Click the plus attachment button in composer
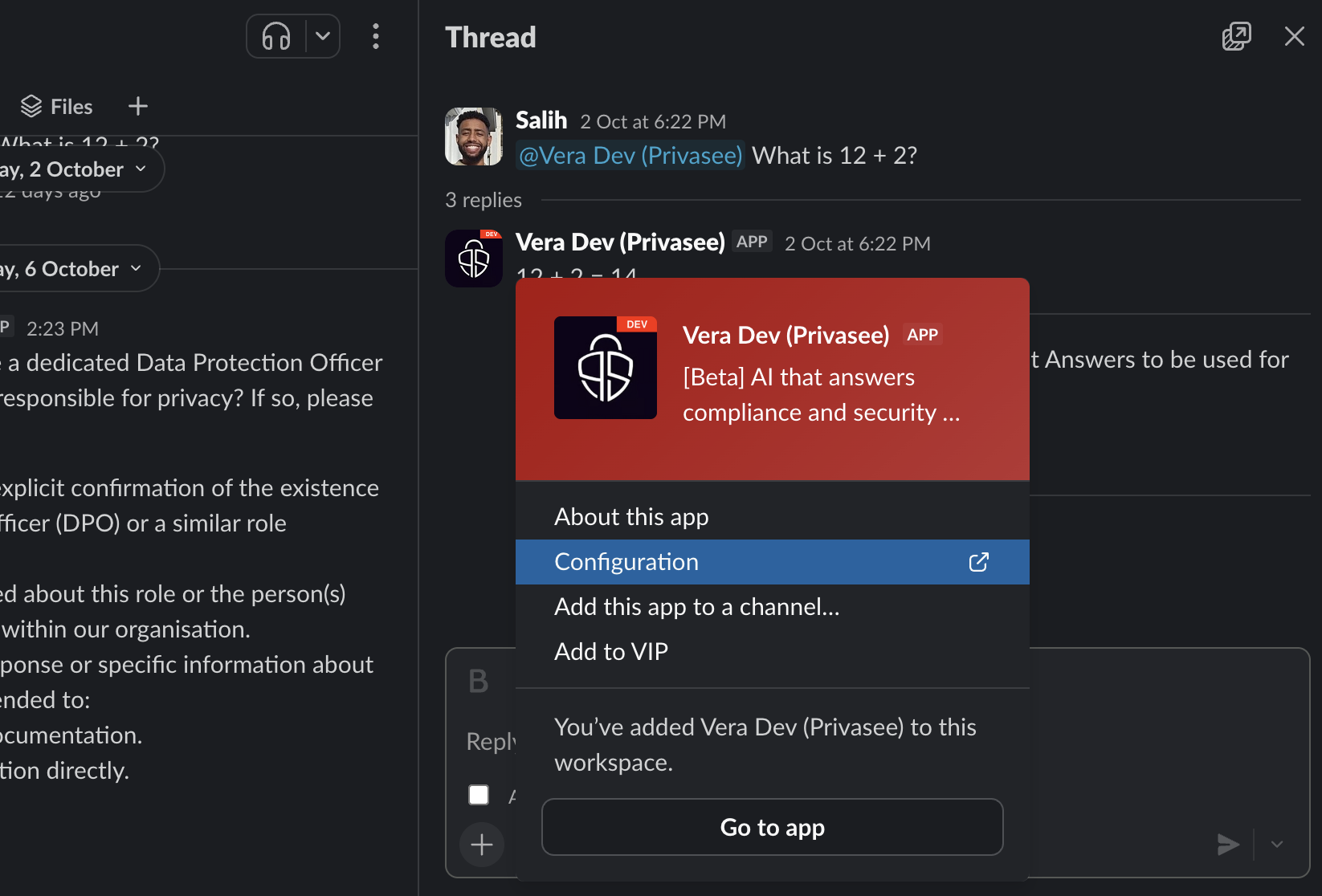The image size is (1322, 896). coord(482,845)
